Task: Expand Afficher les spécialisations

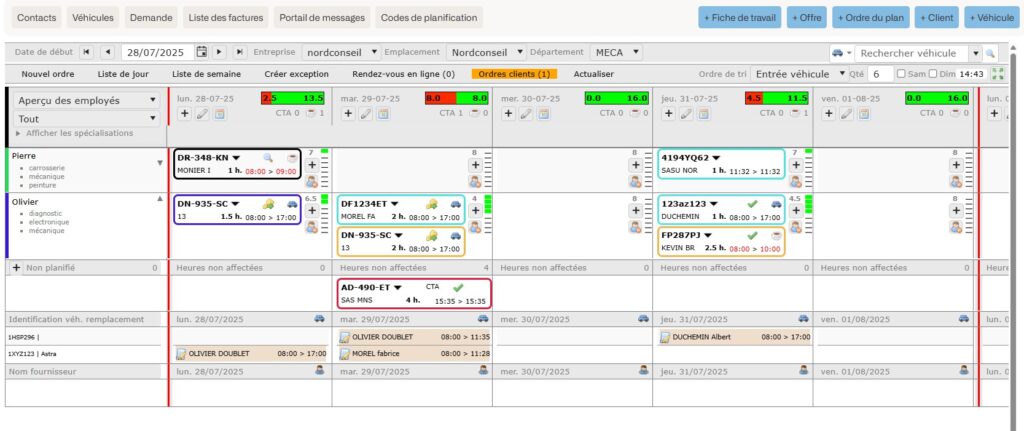Action: tap(73, 133)
